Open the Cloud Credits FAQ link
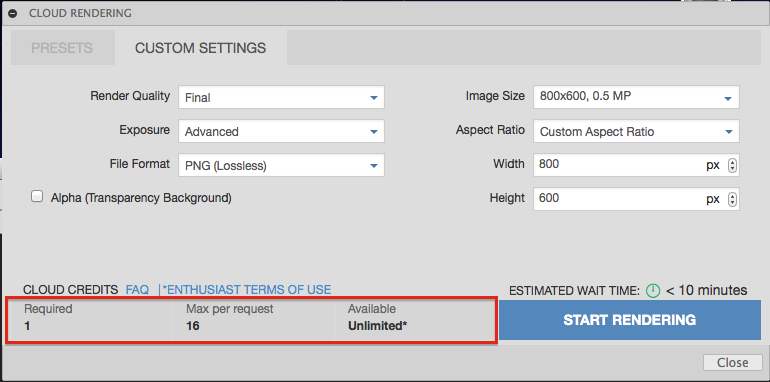Viewport: 770px width, 382px height. (x=138, y=290)
